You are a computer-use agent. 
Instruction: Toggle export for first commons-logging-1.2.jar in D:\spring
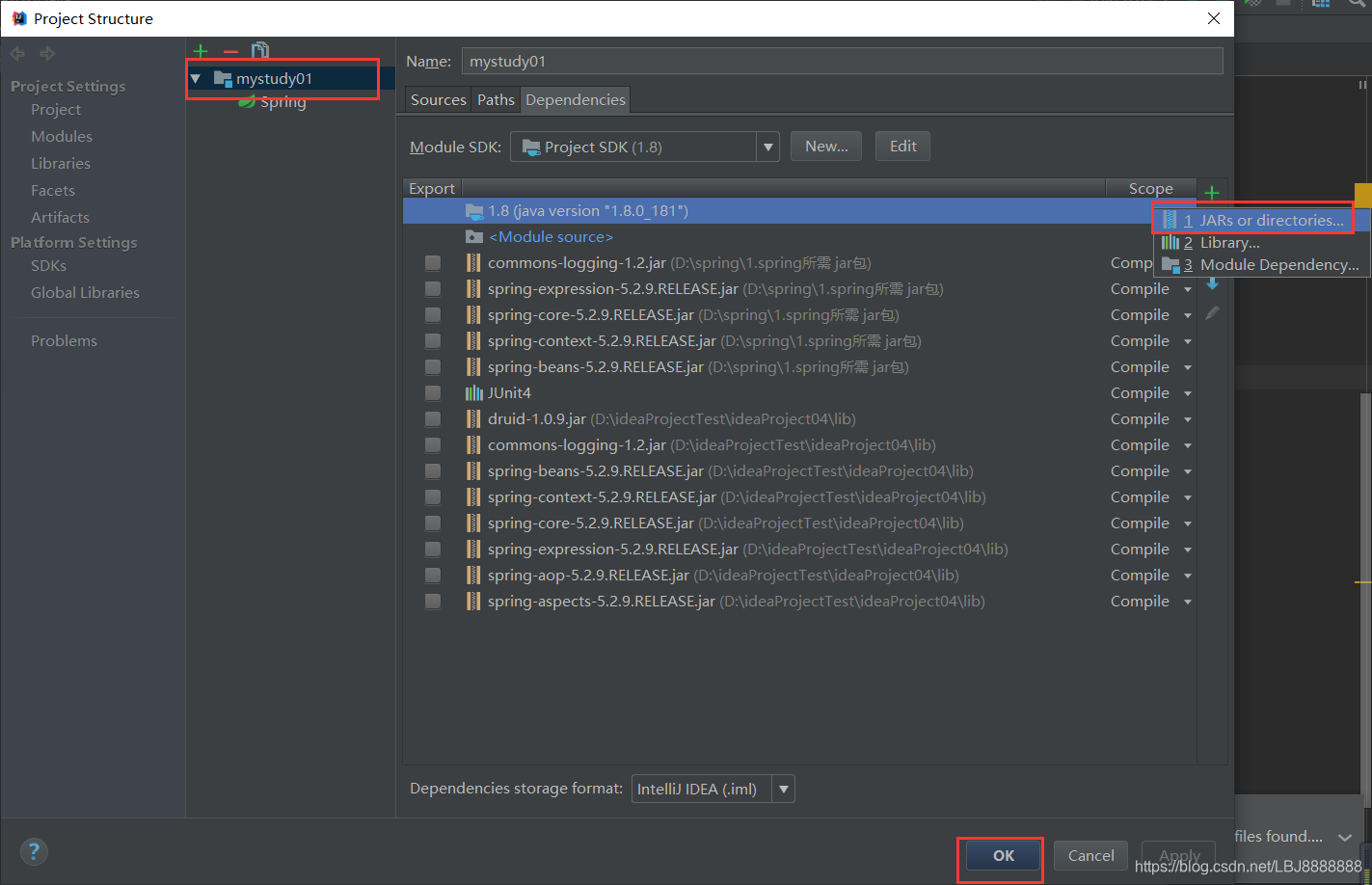(x=433, y=263)
